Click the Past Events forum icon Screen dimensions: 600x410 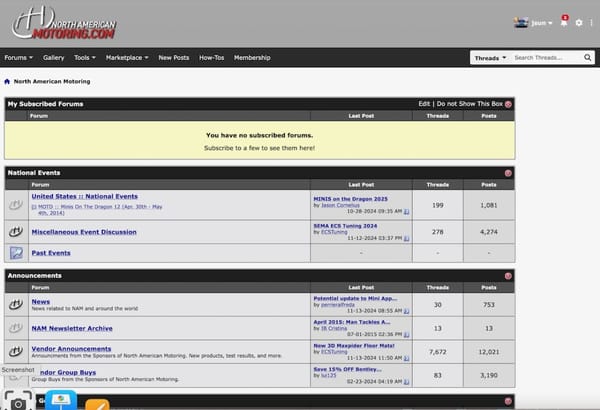(x=16, y=253)
